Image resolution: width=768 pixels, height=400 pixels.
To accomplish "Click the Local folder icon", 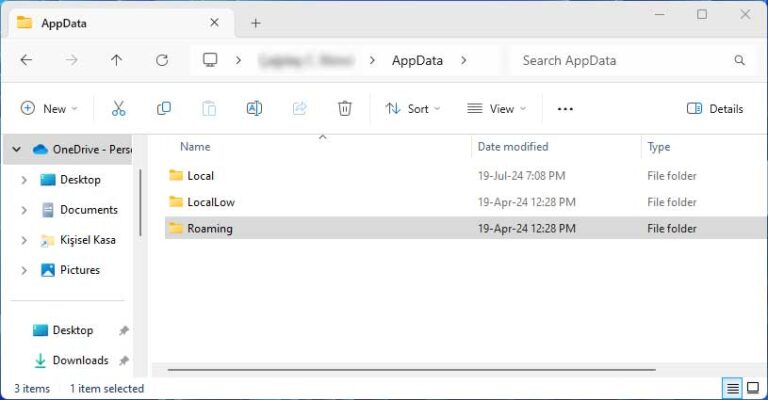I will click(176, 175).
